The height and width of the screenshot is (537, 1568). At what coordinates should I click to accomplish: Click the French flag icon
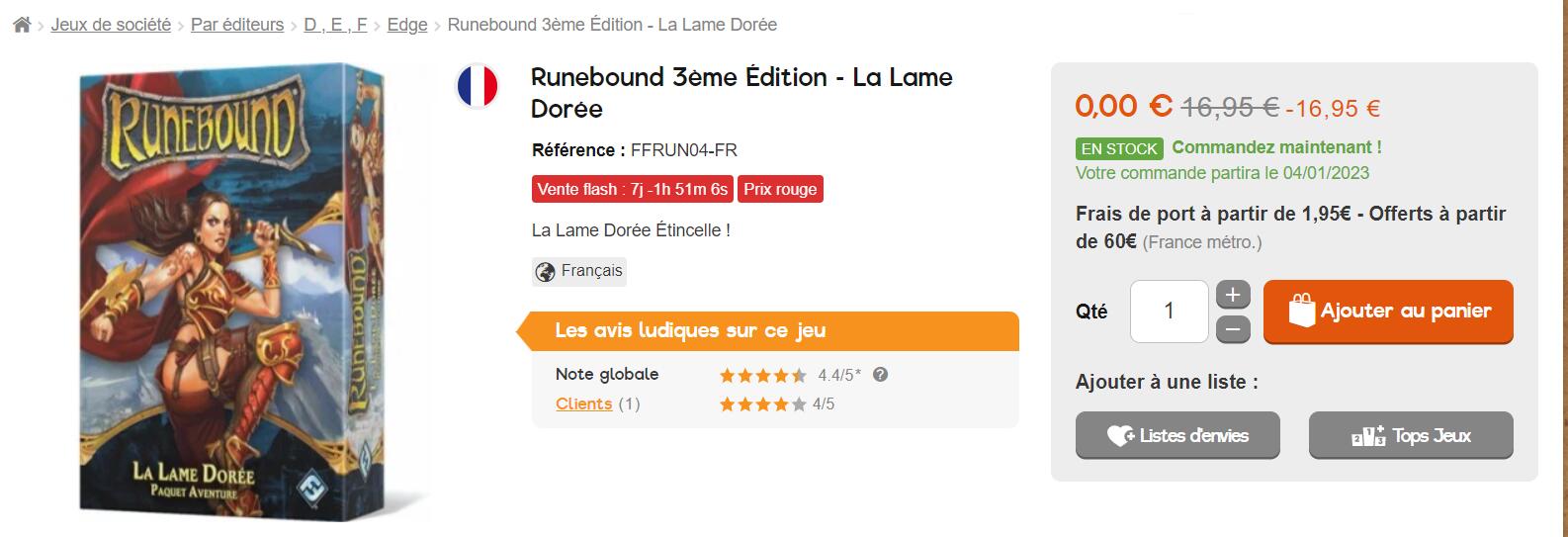pyautogui.click(x=477, y=86)
